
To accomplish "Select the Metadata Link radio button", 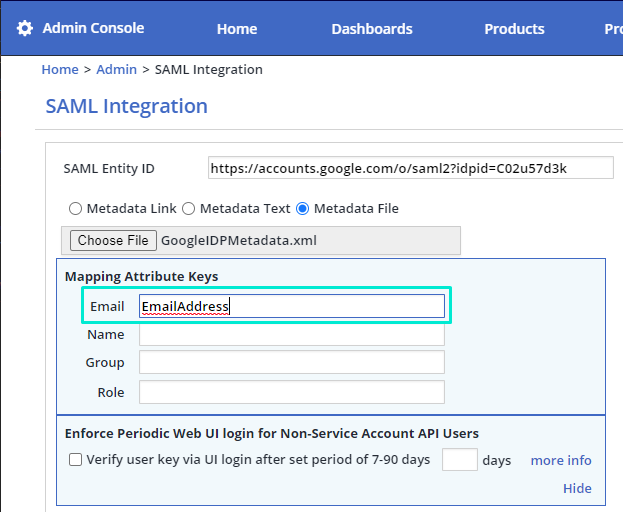I will pyautogui.click(x=75, y=209).
